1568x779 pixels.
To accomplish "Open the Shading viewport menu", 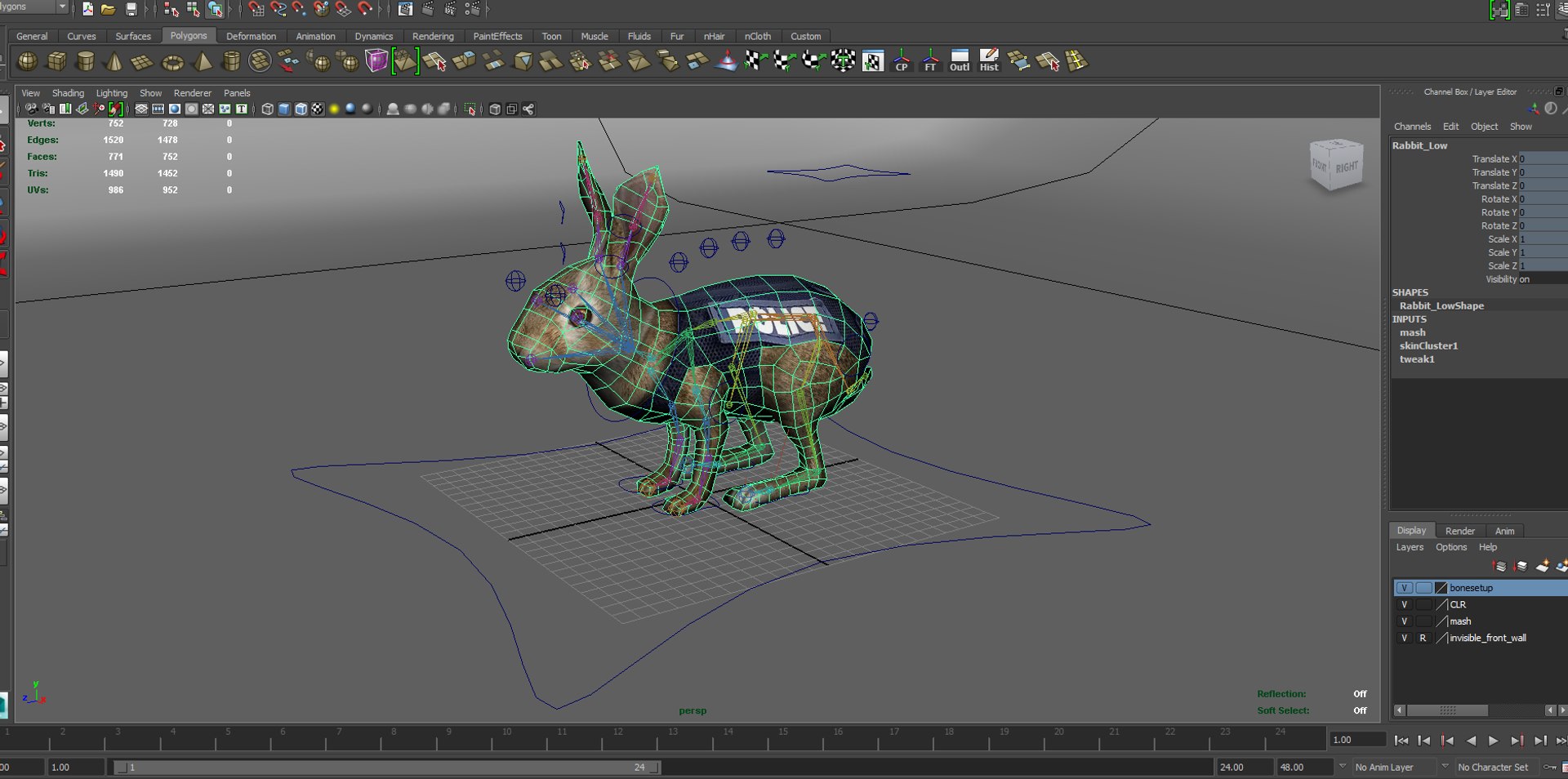I will coord(68,93).
